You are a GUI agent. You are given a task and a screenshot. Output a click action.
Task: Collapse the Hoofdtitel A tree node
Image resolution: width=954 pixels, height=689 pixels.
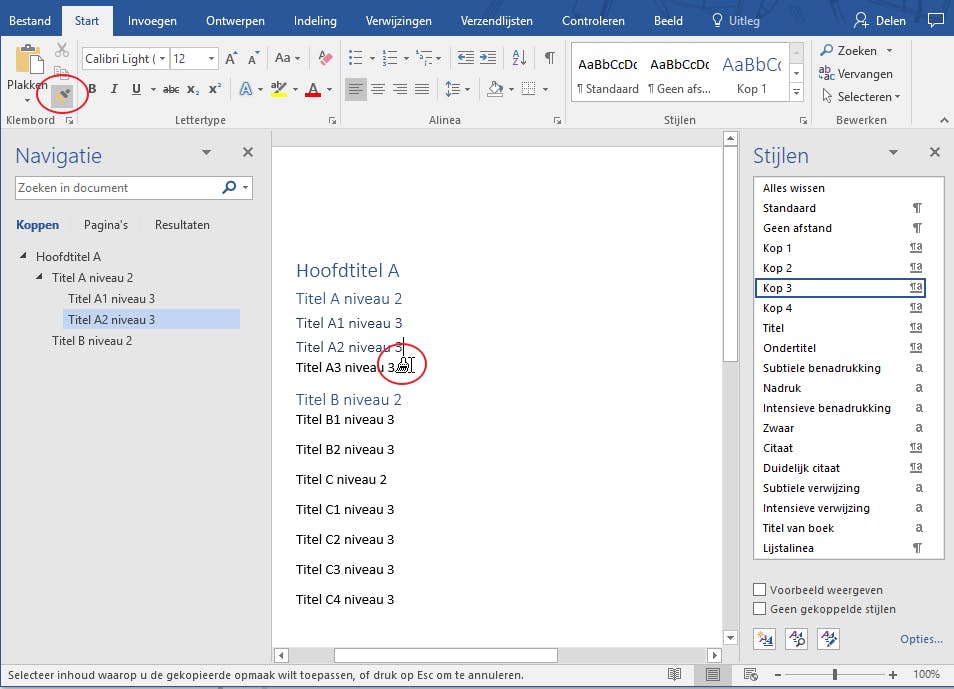tap(23, 257)
